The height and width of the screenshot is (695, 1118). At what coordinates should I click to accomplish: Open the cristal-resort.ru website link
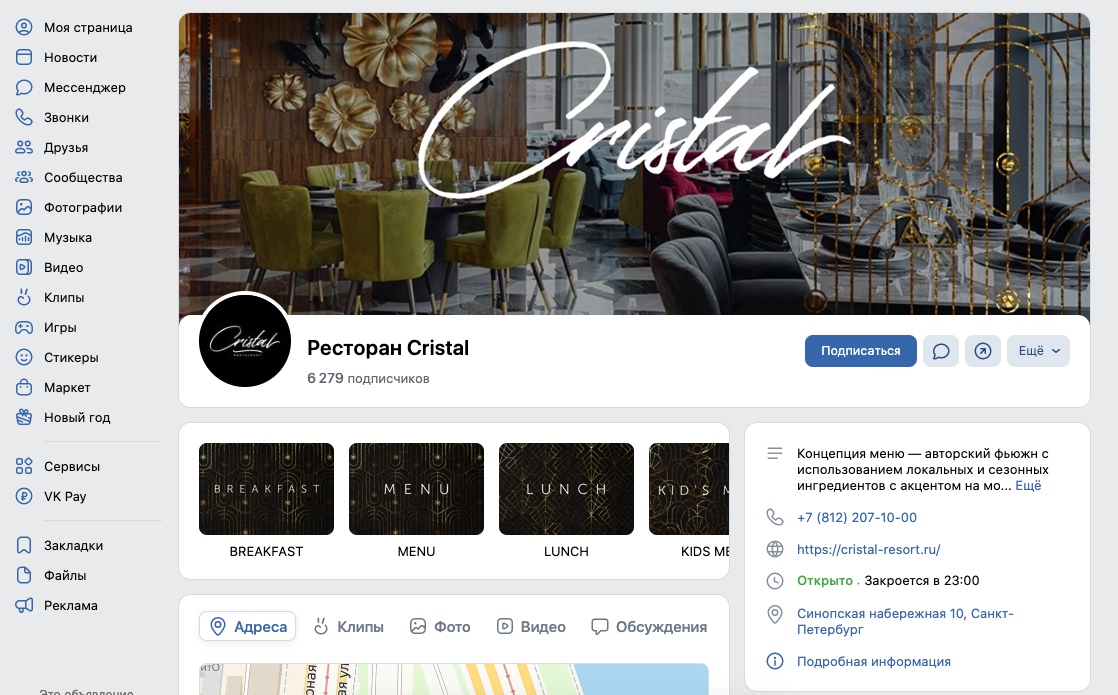click(868, 550)
